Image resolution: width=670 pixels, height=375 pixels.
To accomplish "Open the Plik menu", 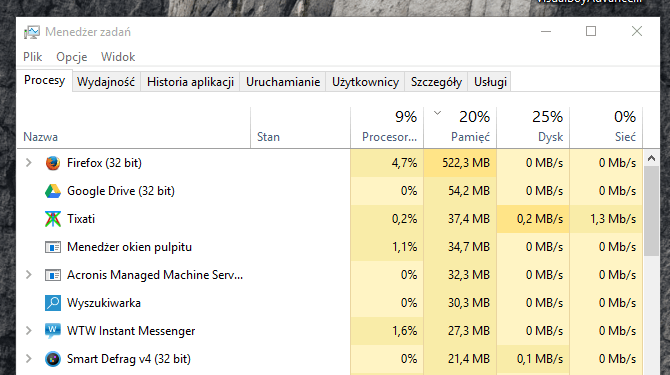I will click(32, 57).
